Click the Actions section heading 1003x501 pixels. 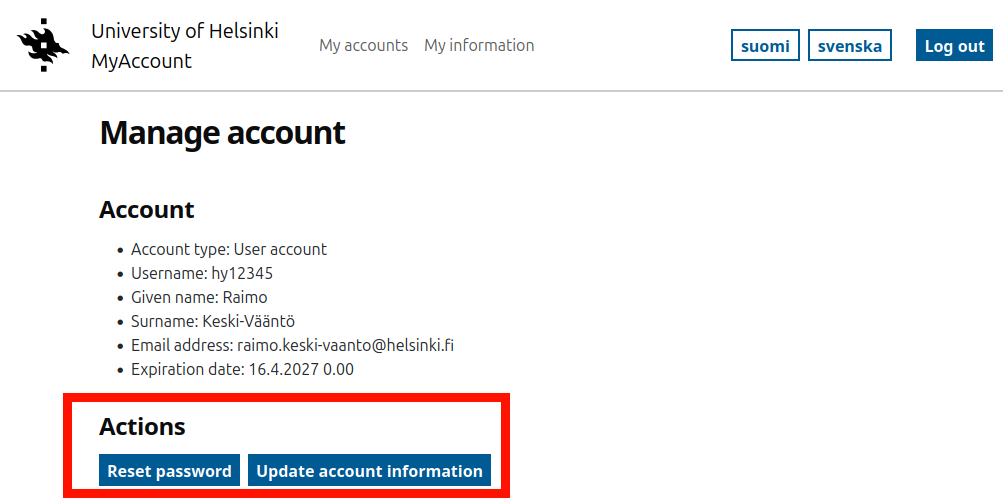(x=142, y=427)
